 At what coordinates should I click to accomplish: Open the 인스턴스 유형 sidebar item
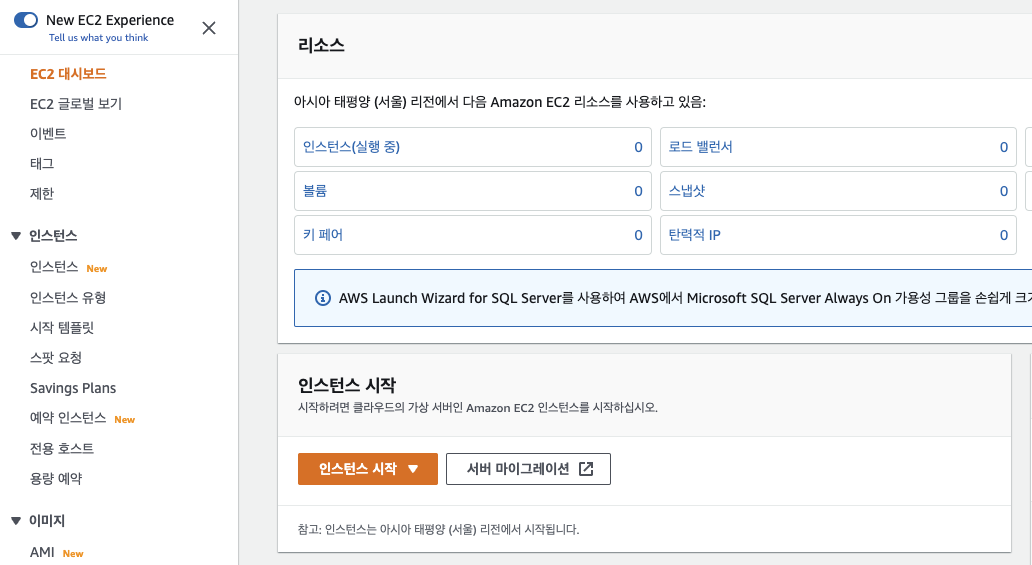point(68,298)
